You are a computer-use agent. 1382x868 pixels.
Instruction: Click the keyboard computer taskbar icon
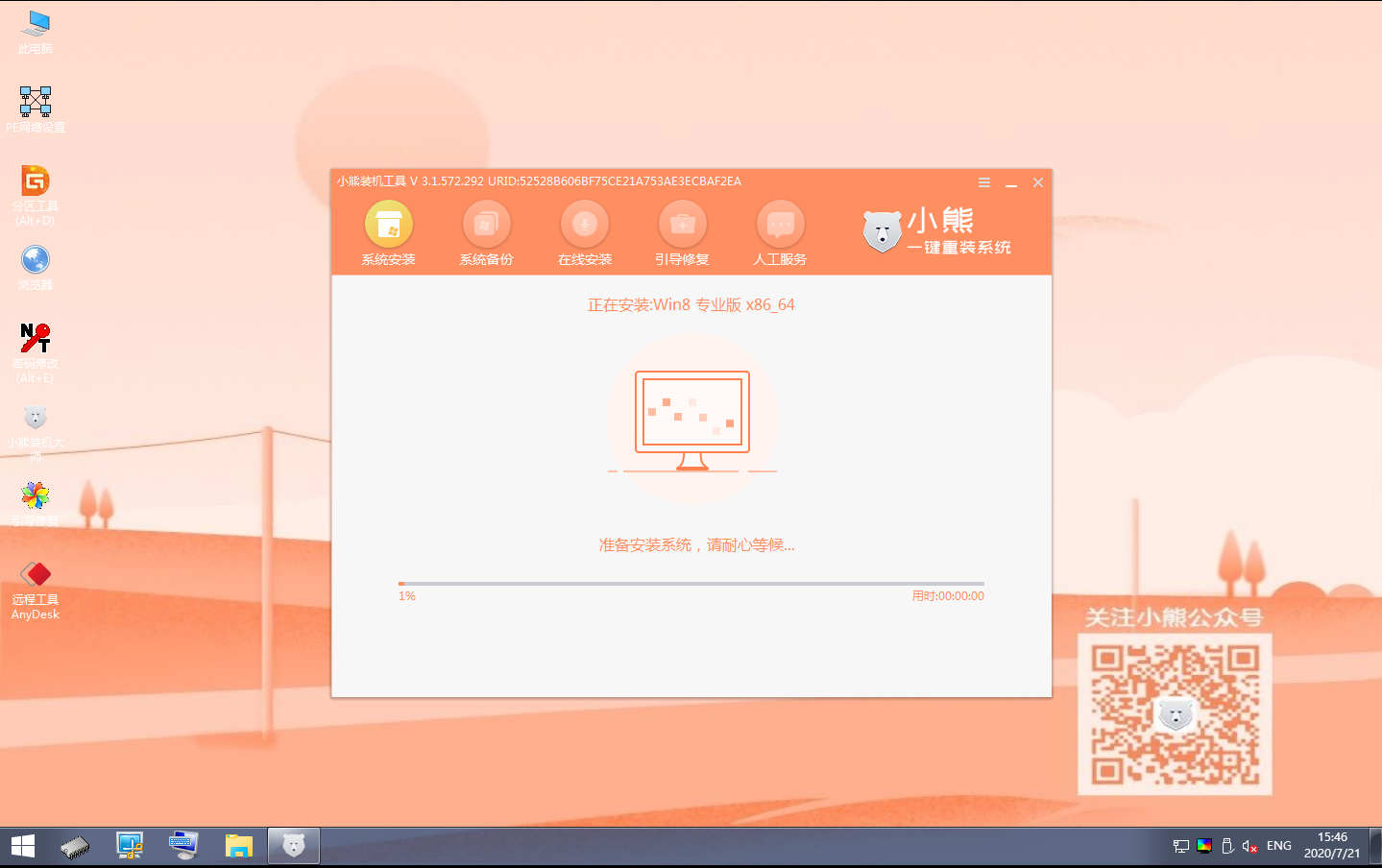pyautogui.click(x=183, y=846)
